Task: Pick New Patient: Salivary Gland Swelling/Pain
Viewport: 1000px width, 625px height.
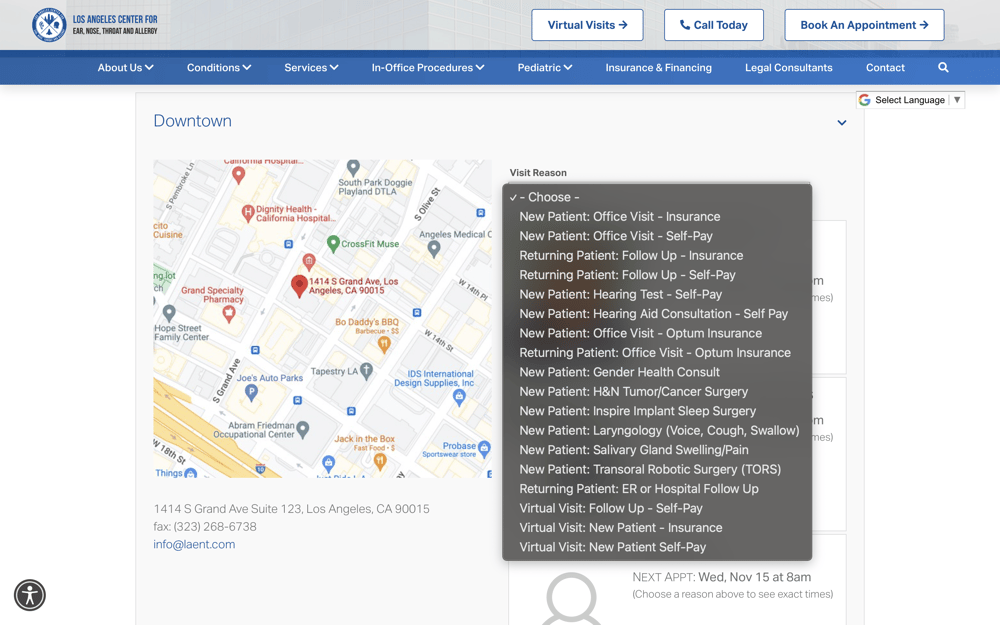Action: (x=657, y=450)
